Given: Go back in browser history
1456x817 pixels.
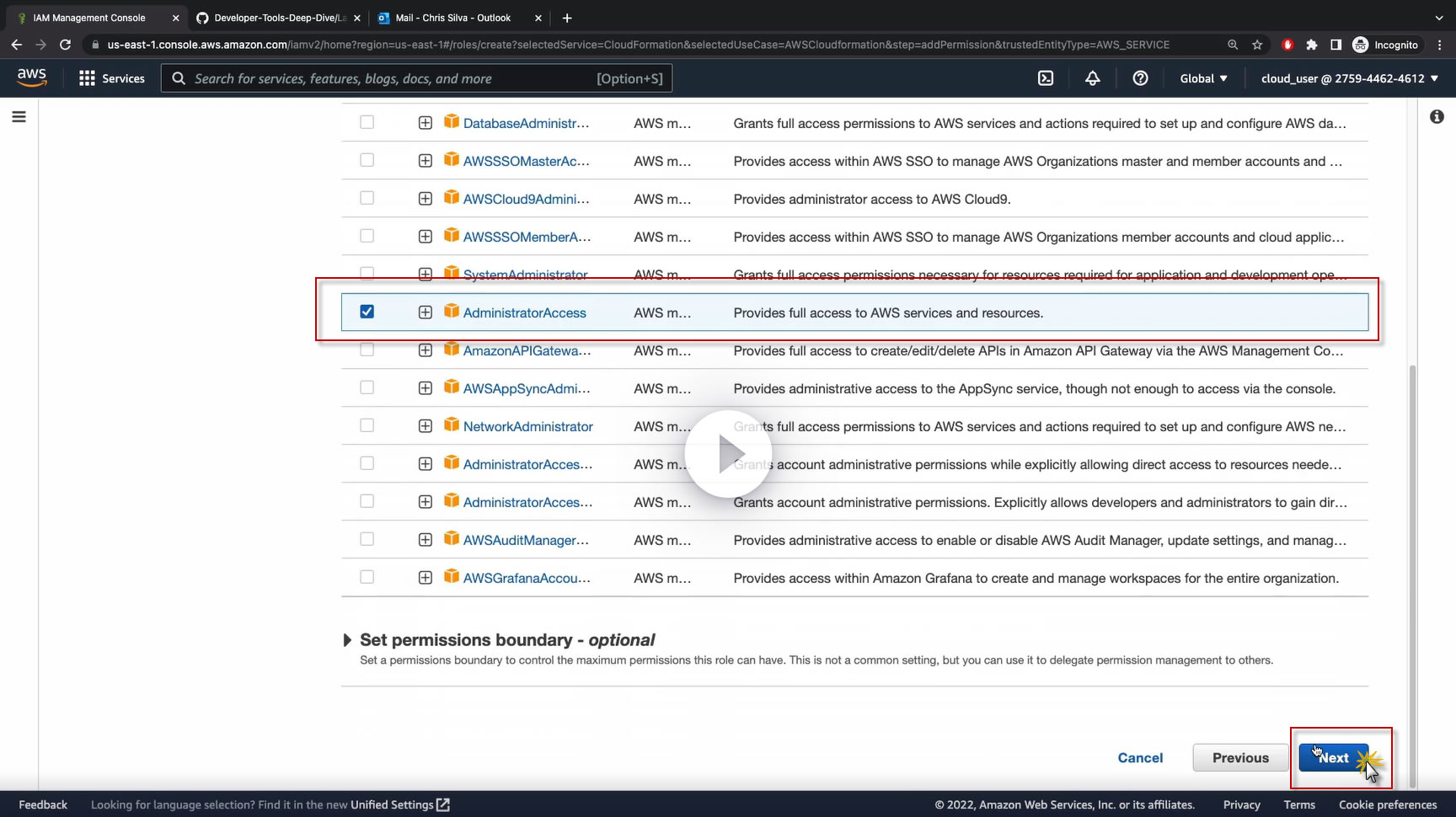Looking at the screenshot, I should 17,45.
